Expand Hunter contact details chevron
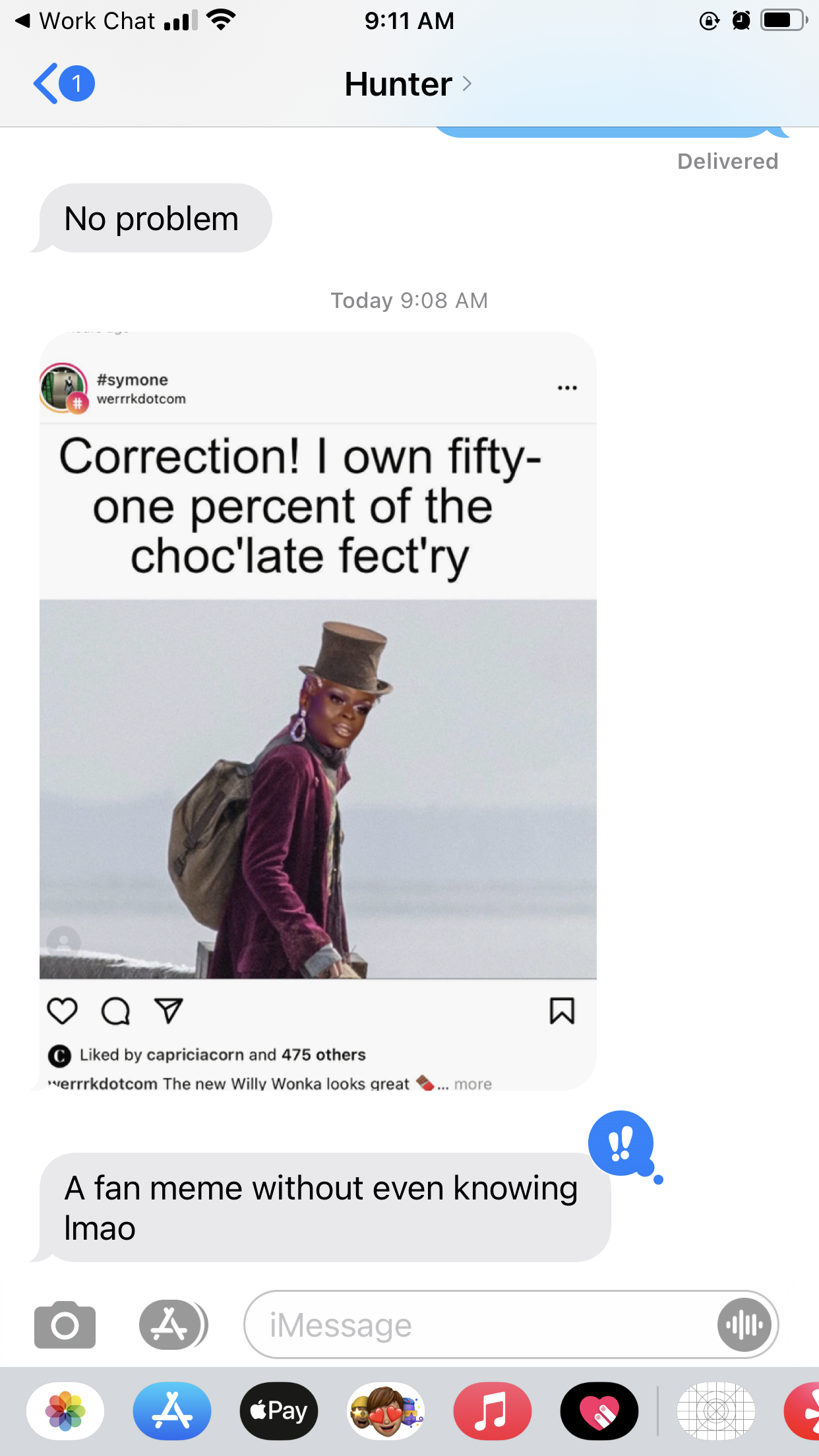 click(467, 84)
